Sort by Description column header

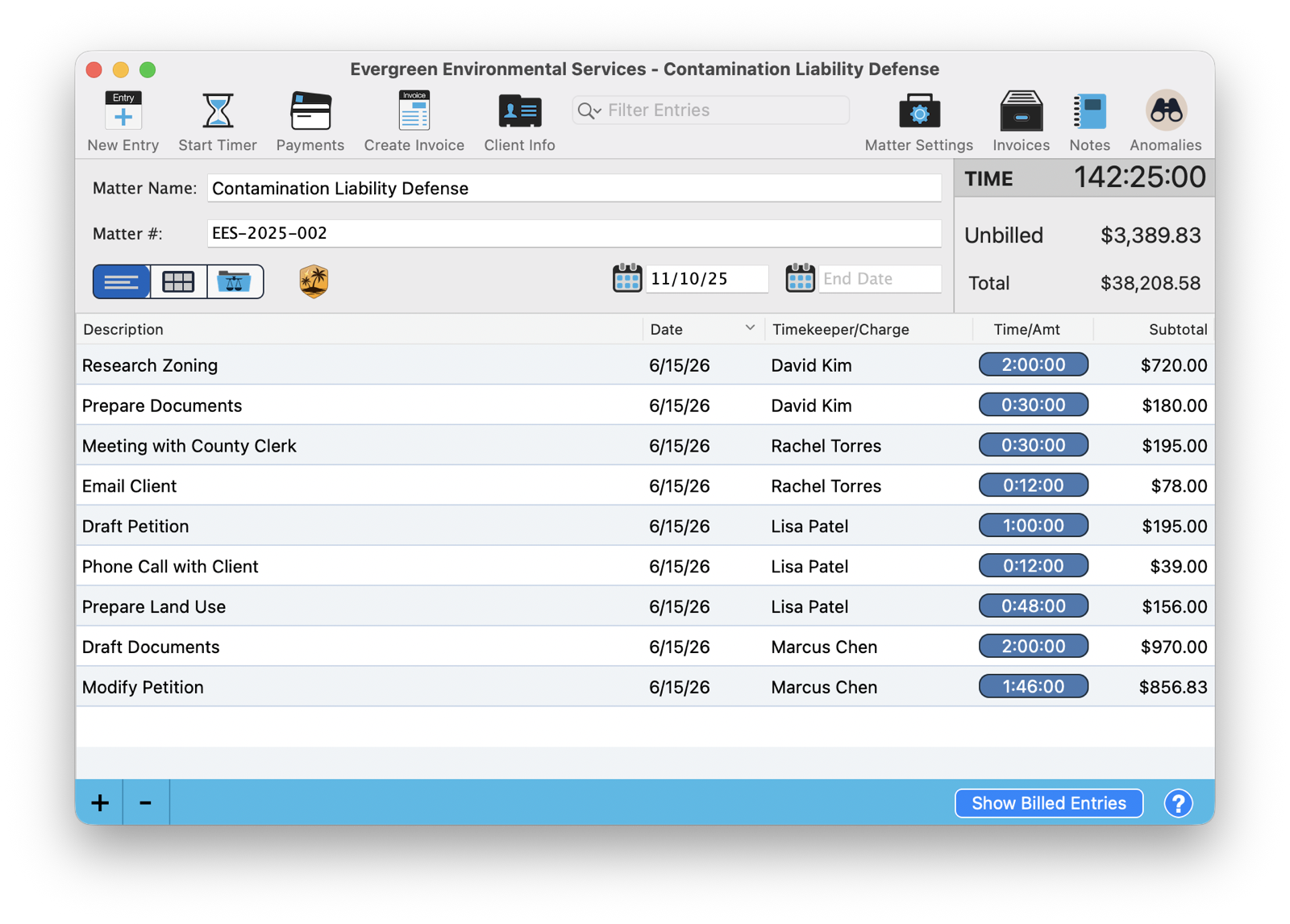coord(359,329)
